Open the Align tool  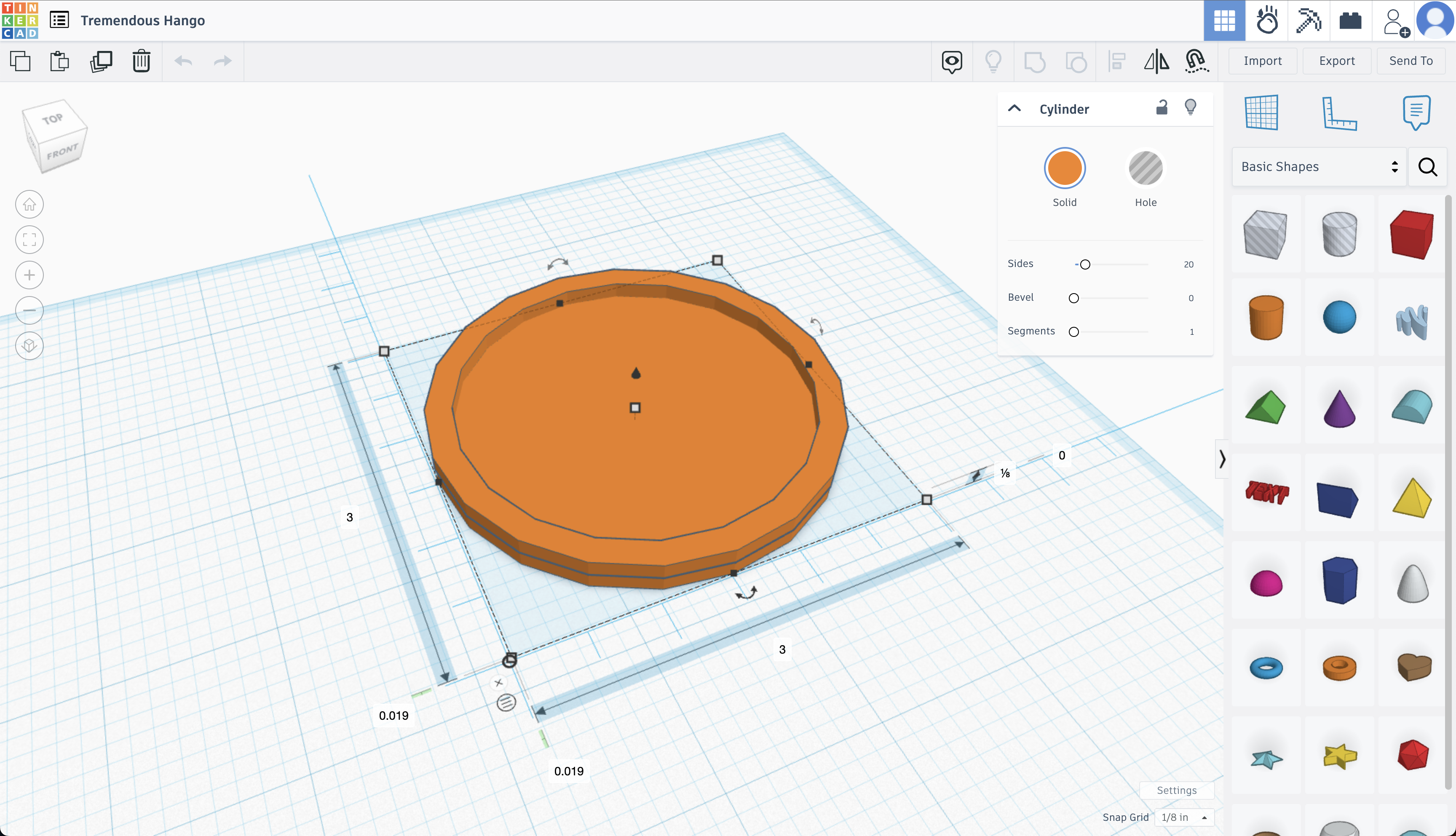(1117, 61)
